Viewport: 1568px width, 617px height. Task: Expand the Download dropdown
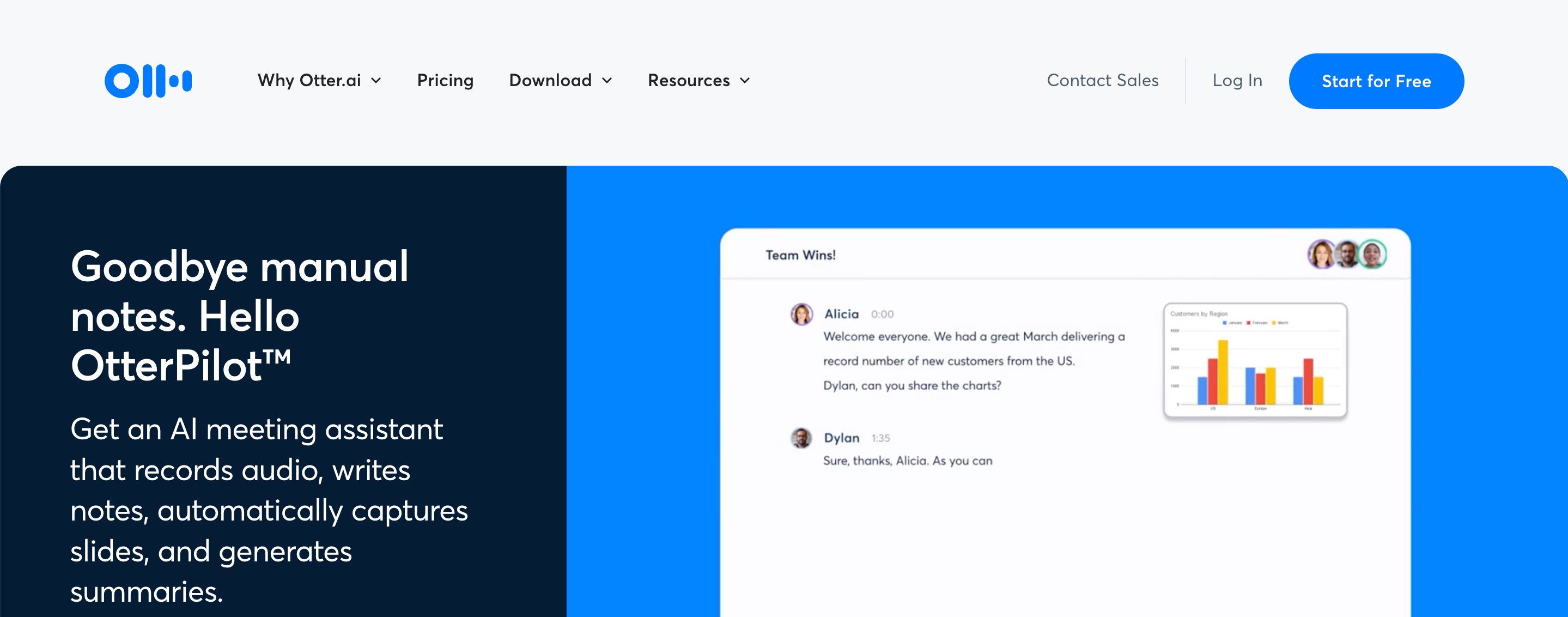(561, 81)
